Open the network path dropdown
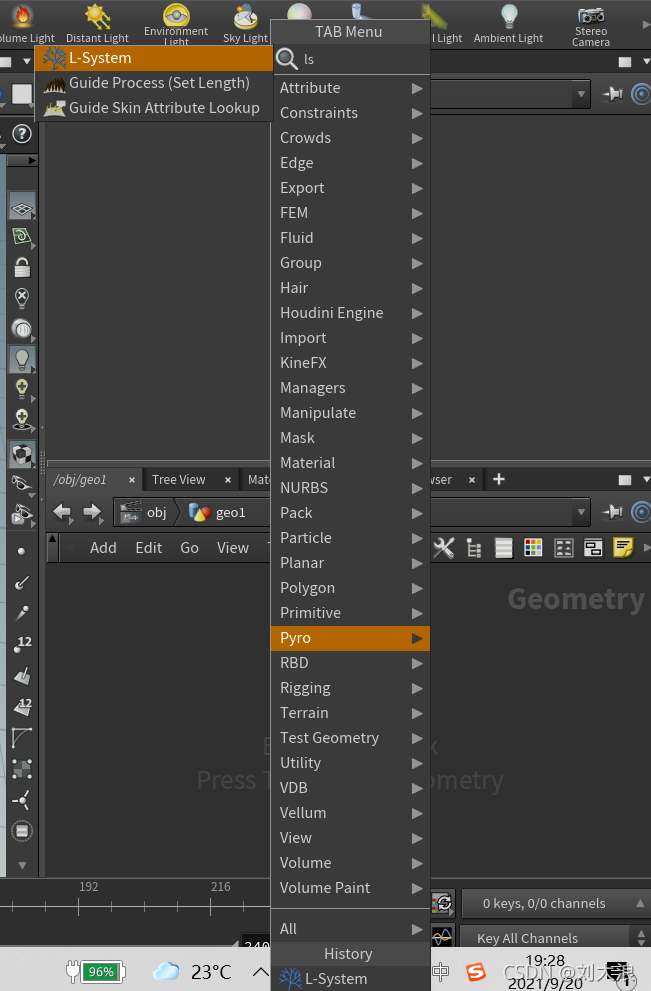The width and height of the screenshot is (651, 991). tap(581, 512)
